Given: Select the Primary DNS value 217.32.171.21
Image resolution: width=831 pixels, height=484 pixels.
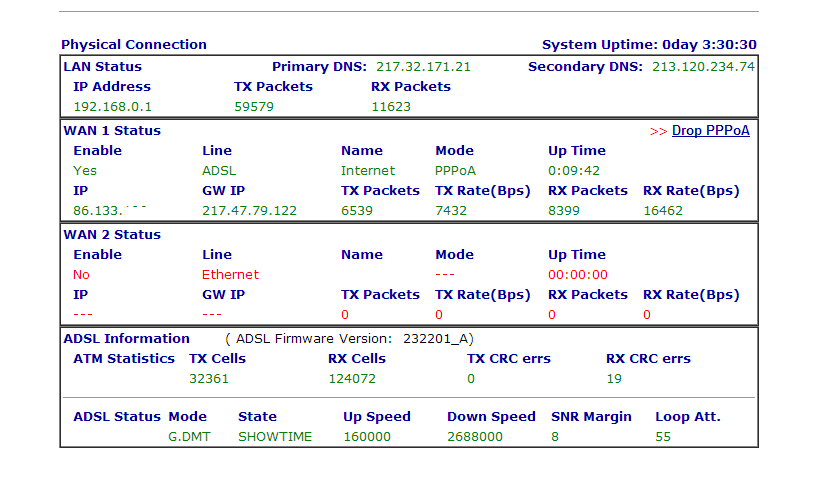Looking at the screenshot, I should (423, 67).
